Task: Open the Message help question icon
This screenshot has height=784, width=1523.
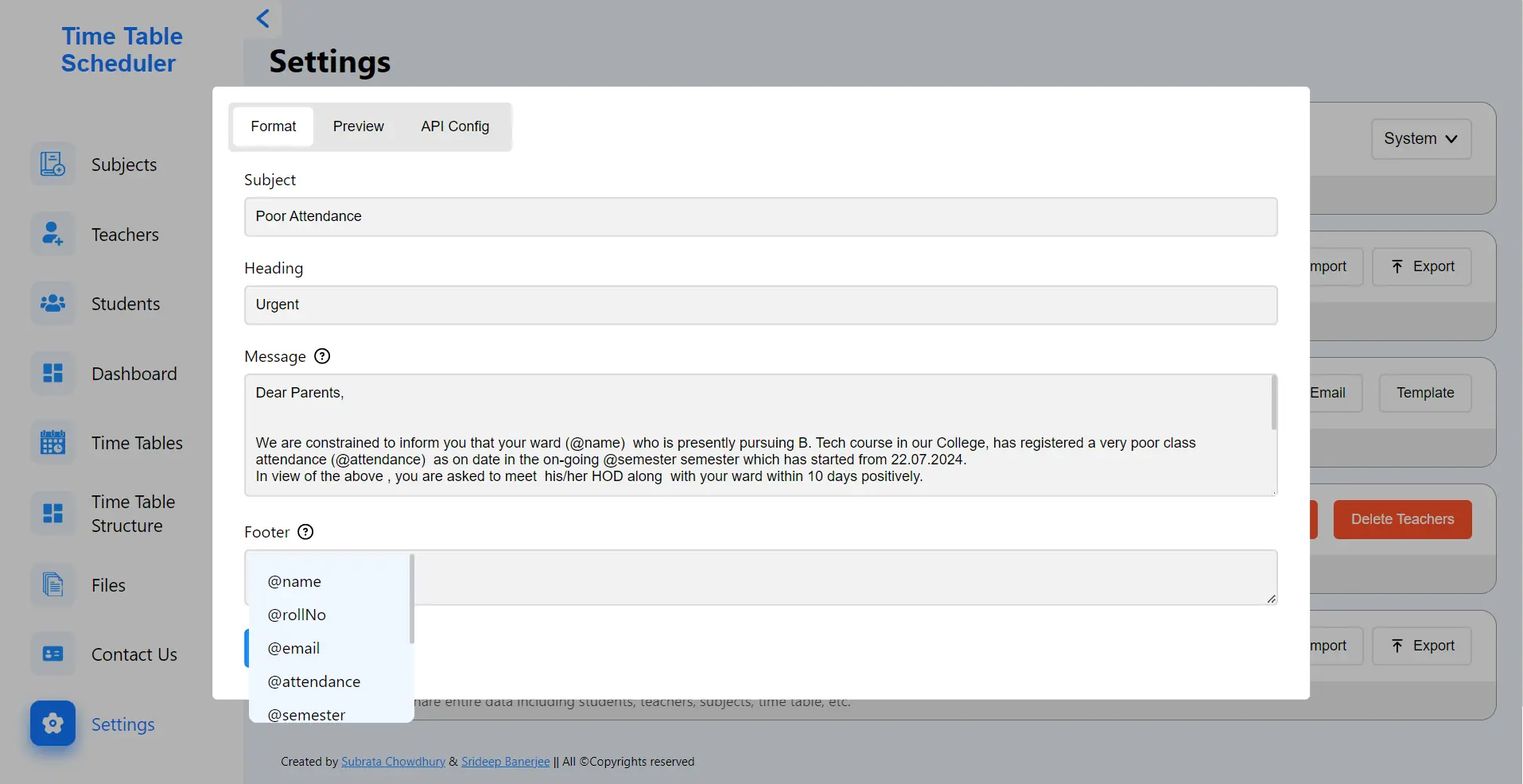Action: click(x=322, y=356)
